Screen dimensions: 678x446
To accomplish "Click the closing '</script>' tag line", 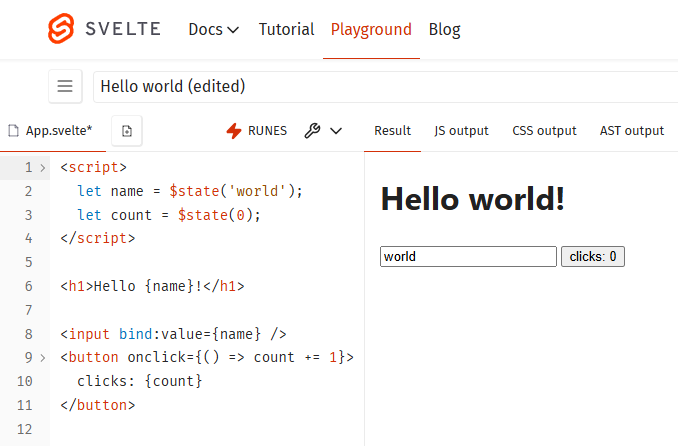I will click(x=98, y=238).
